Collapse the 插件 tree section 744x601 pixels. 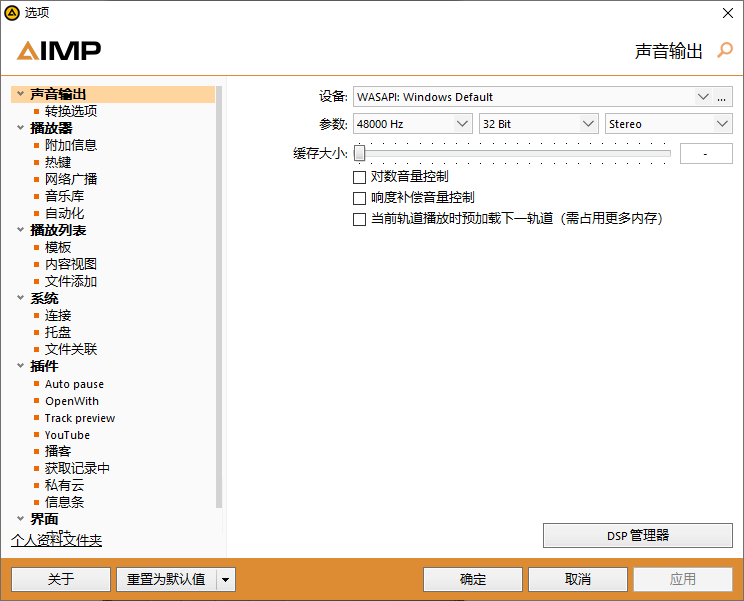pyautogui.click(x=20, y=366)
